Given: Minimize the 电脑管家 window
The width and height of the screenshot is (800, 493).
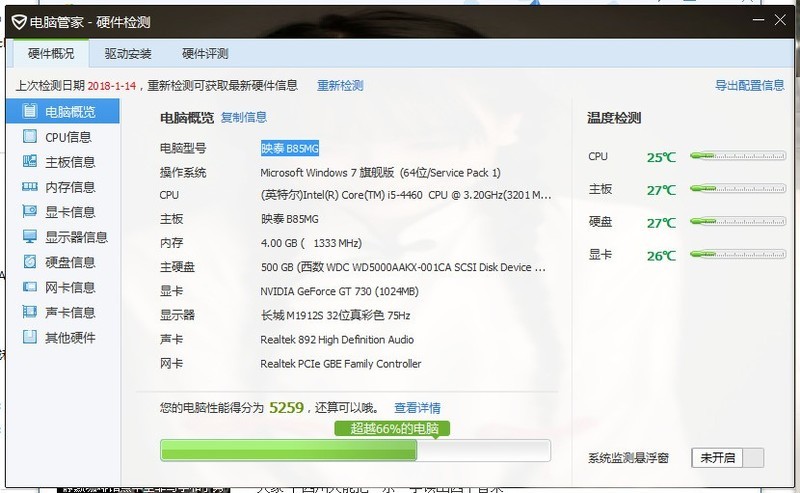Looking at the screenshot, I should pos(759,20).
